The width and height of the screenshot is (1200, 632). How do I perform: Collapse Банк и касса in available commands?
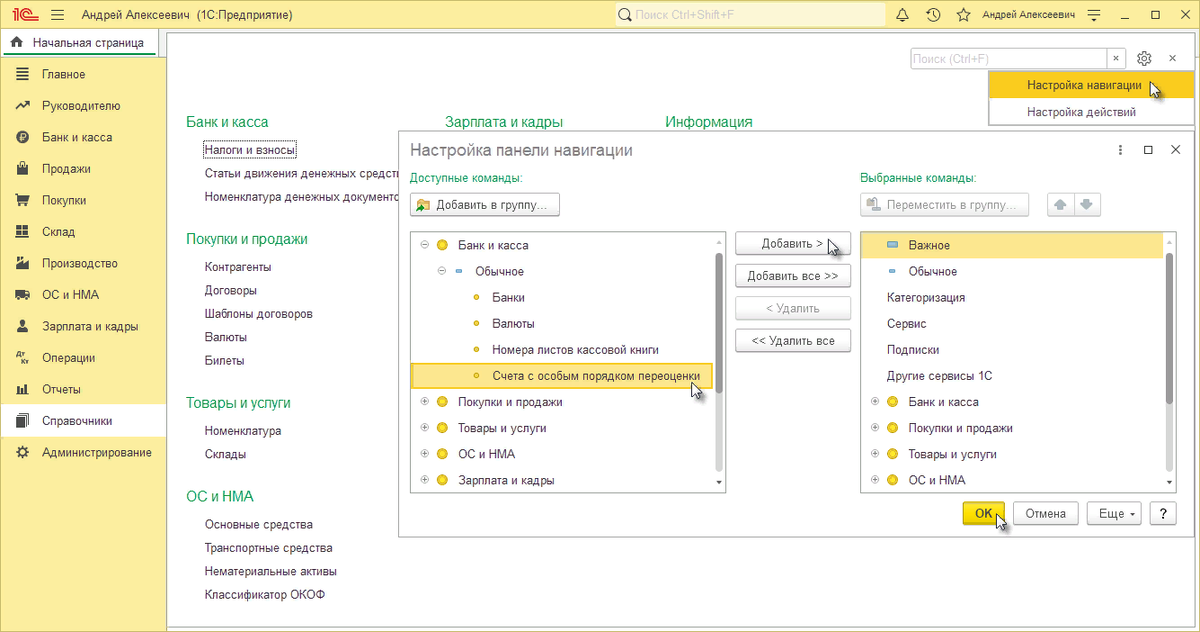click(425, 245)
